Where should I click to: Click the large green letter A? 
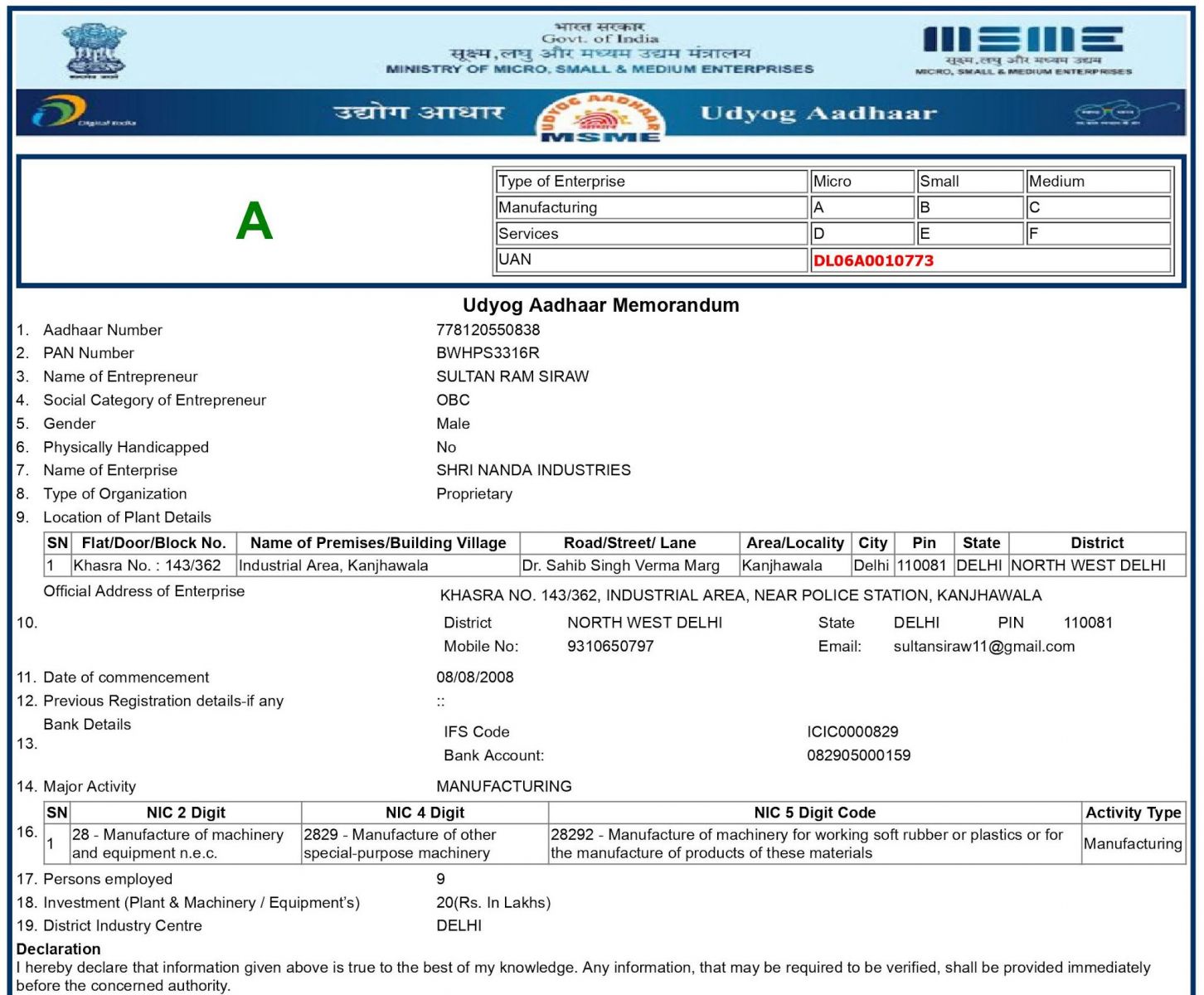pyautogui.click(x=254, y=221)
